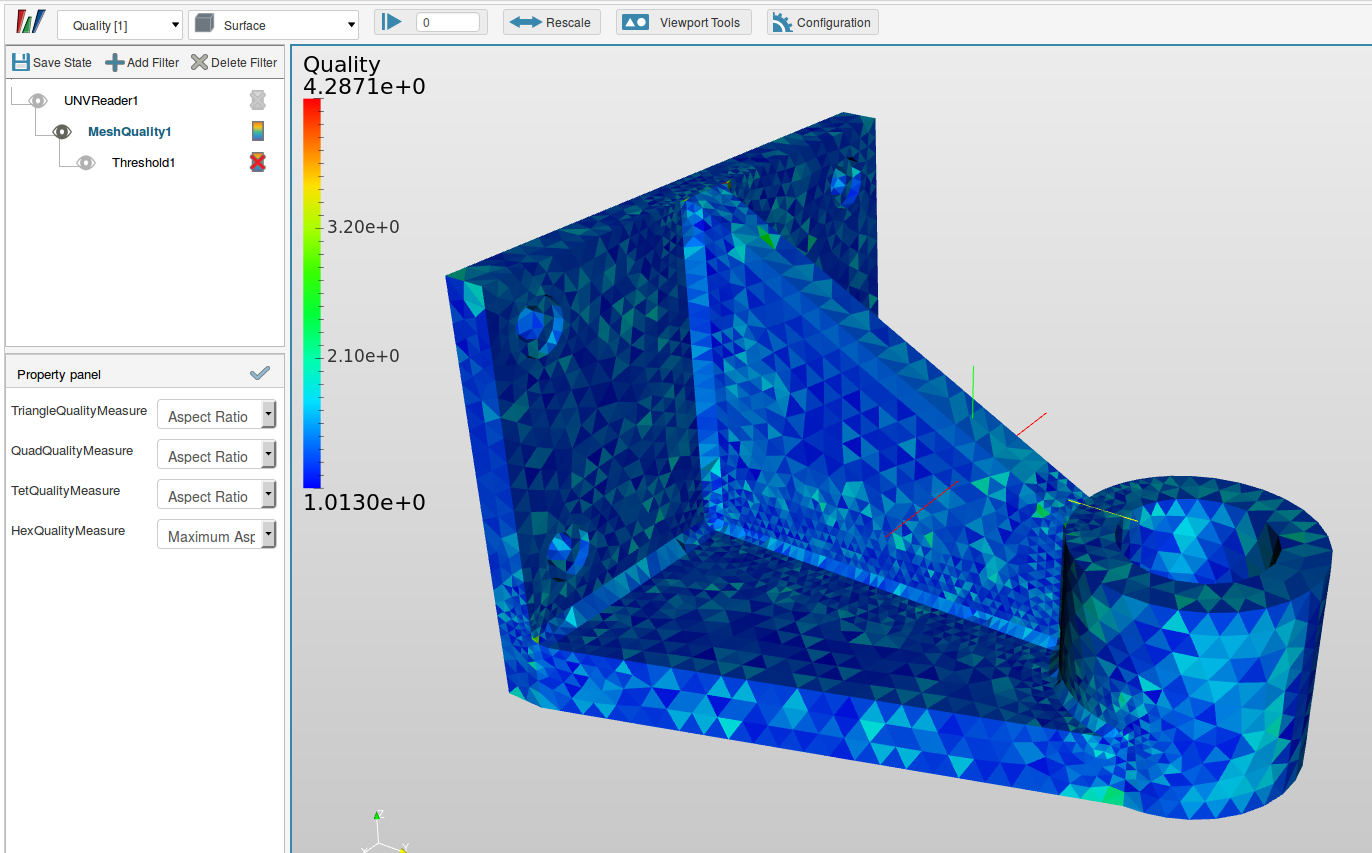The height and width of the screenshot is (853, 1372).
Task: Toggle visibility of Threshold1
Action: [x=86, y=162]
